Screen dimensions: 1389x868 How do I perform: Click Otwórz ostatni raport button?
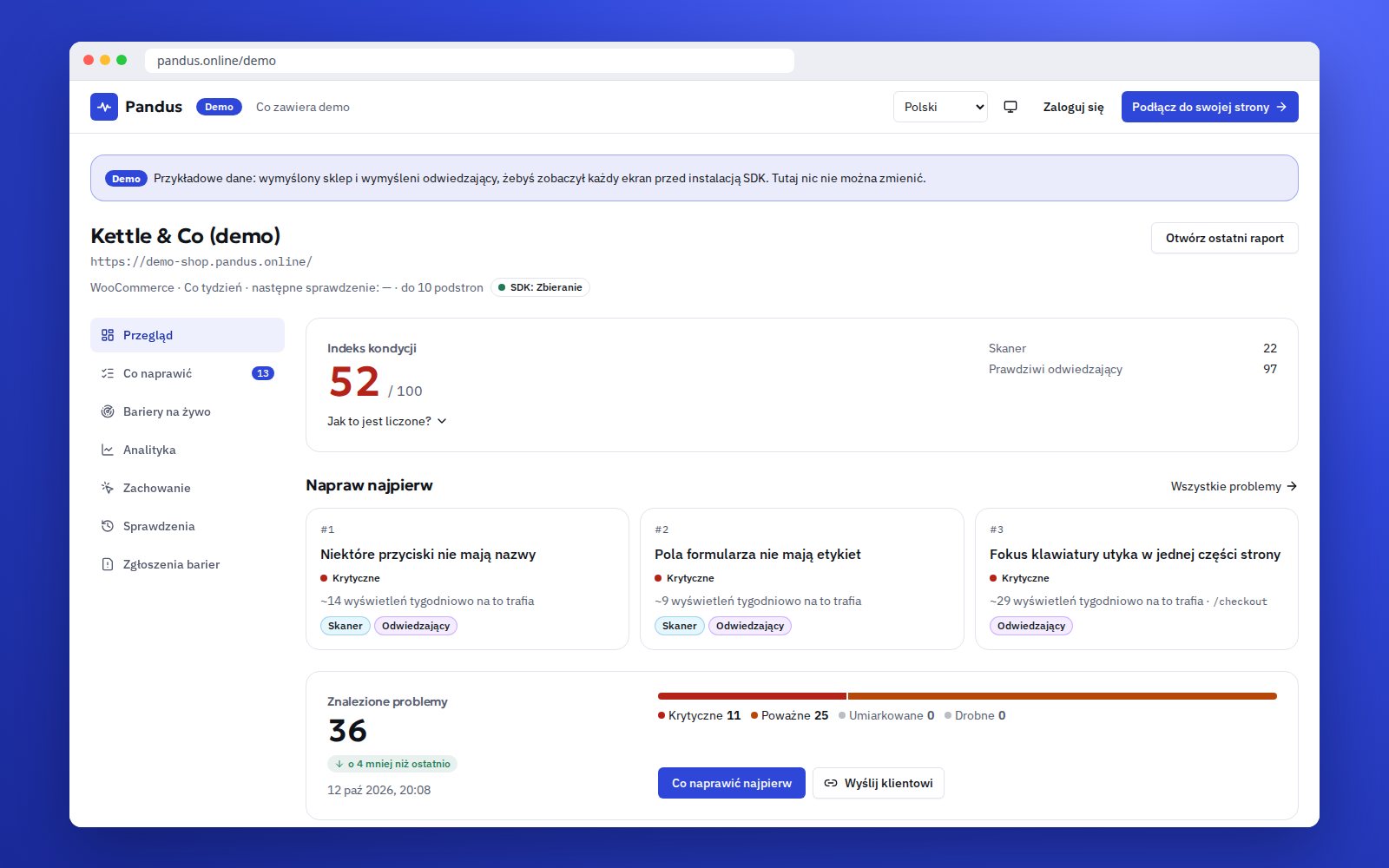pyautogui.click(x=1224, y=238)
